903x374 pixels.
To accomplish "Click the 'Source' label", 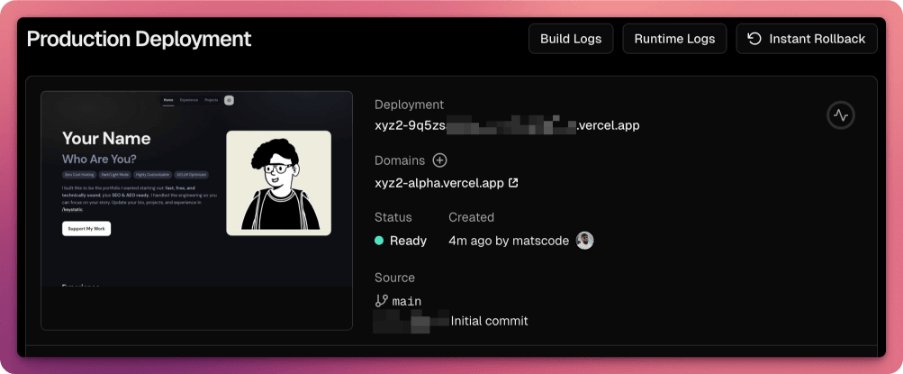I will pos(394,277).
